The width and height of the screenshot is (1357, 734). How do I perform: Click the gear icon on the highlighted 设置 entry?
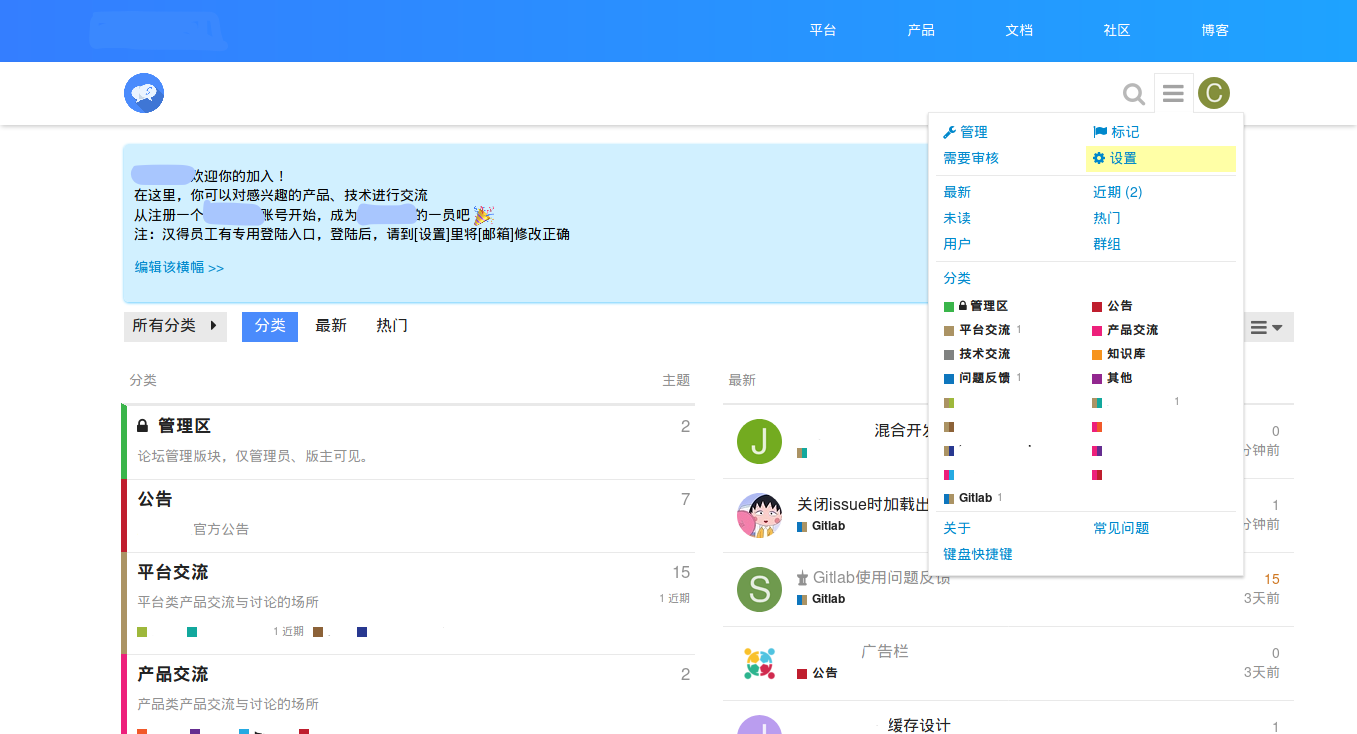1096,158
